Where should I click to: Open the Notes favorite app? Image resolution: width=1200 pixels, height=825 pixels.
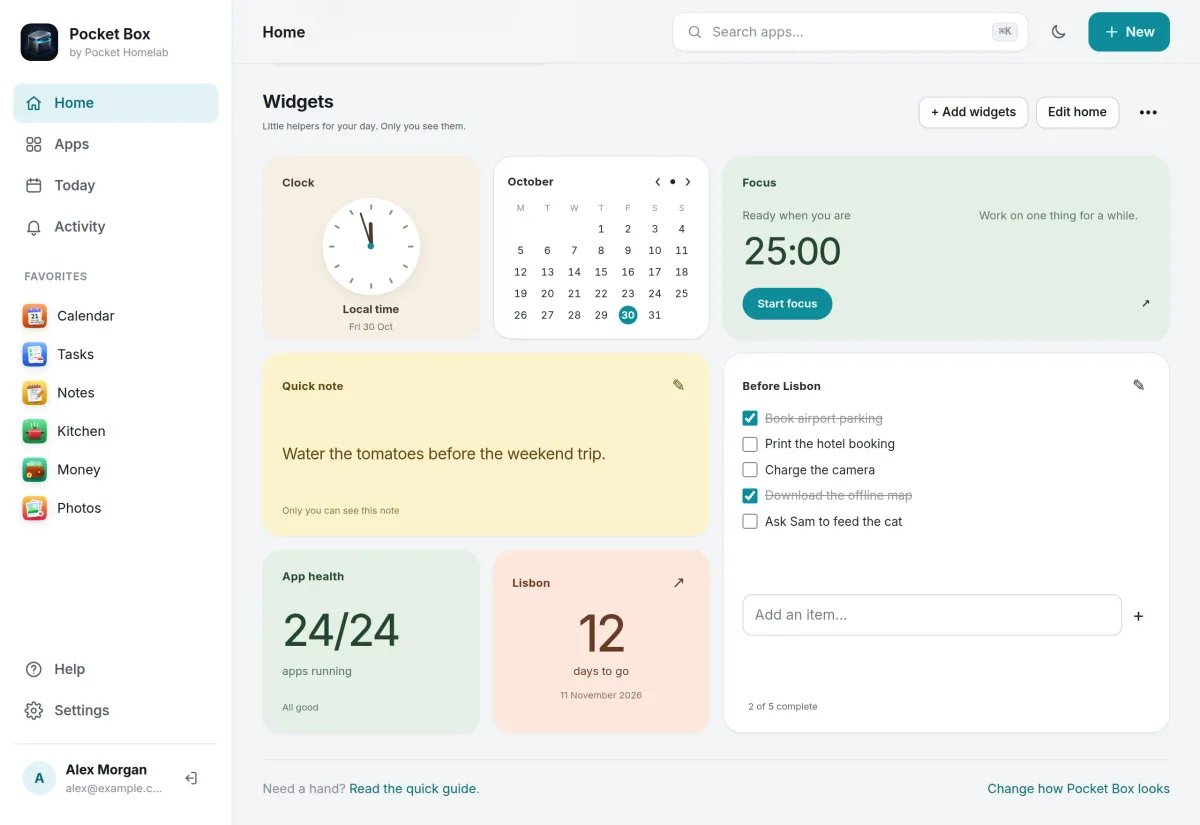point(115,393)
